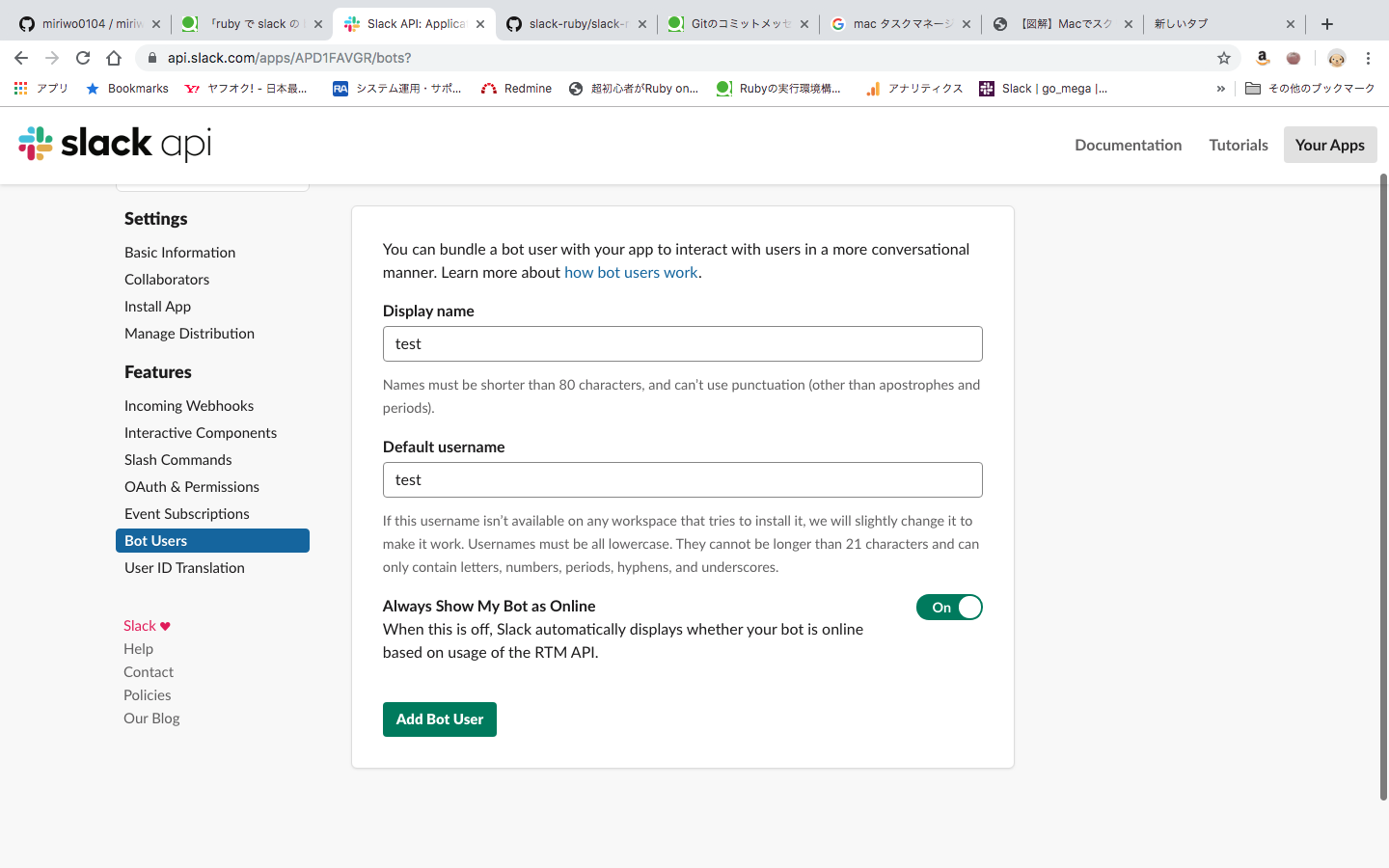The image size is (1389, 868).
Task: Focus the Display name input field
Action: (683, 344)
